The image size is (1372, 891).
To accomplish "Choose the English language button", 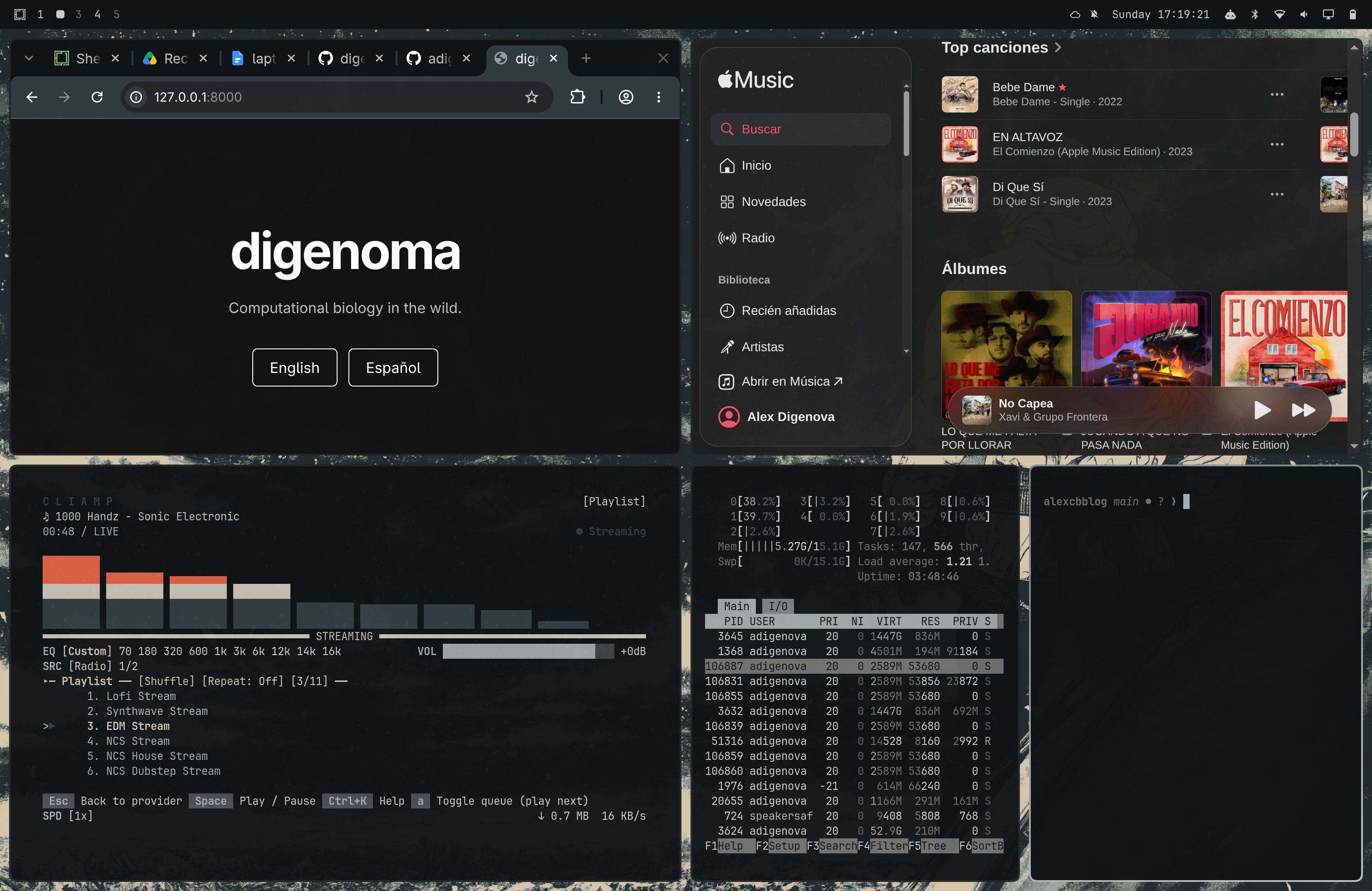I will tap(294, 367).
